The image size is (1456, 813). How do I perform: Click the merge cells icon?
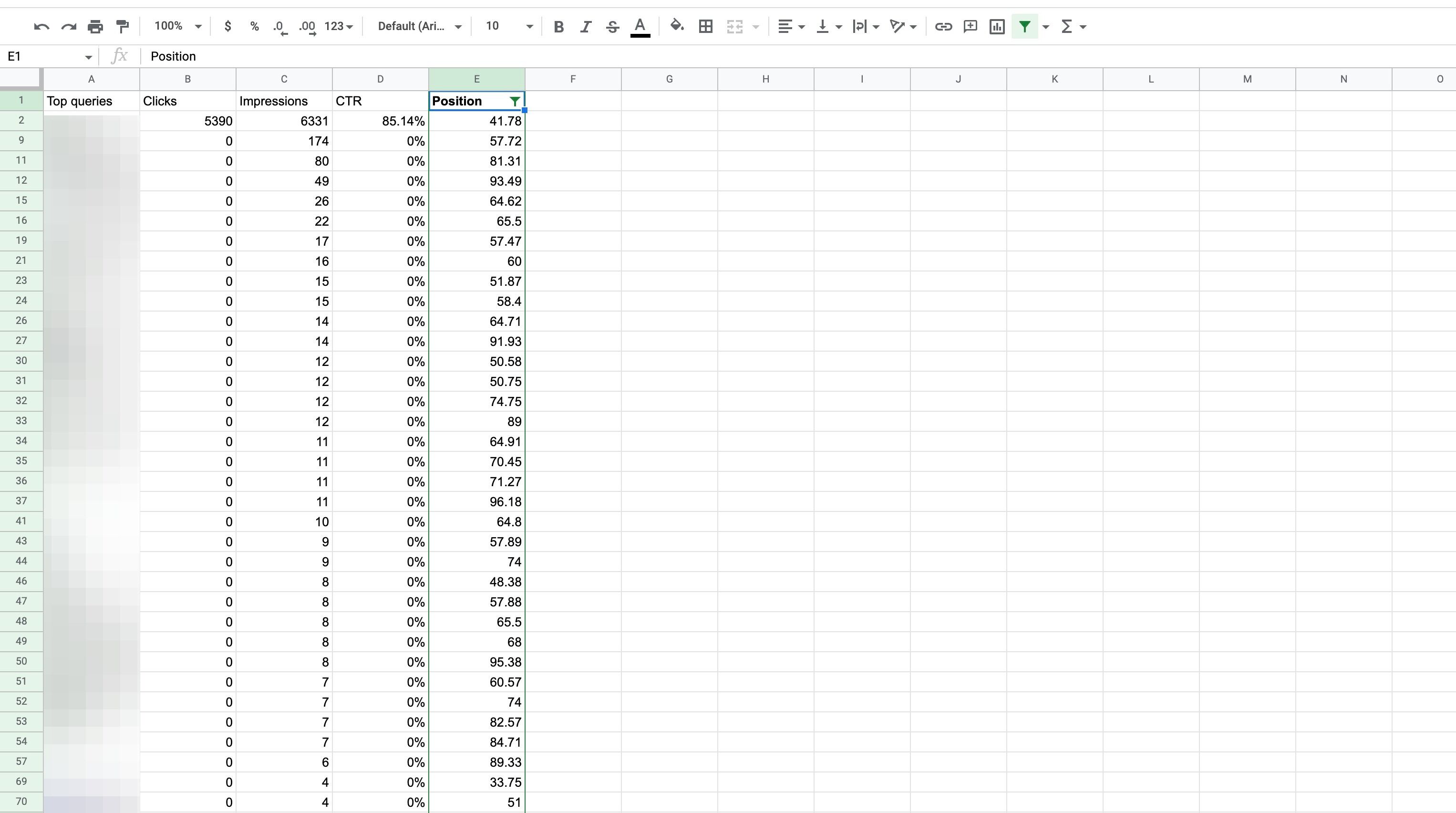coord(734,27)
